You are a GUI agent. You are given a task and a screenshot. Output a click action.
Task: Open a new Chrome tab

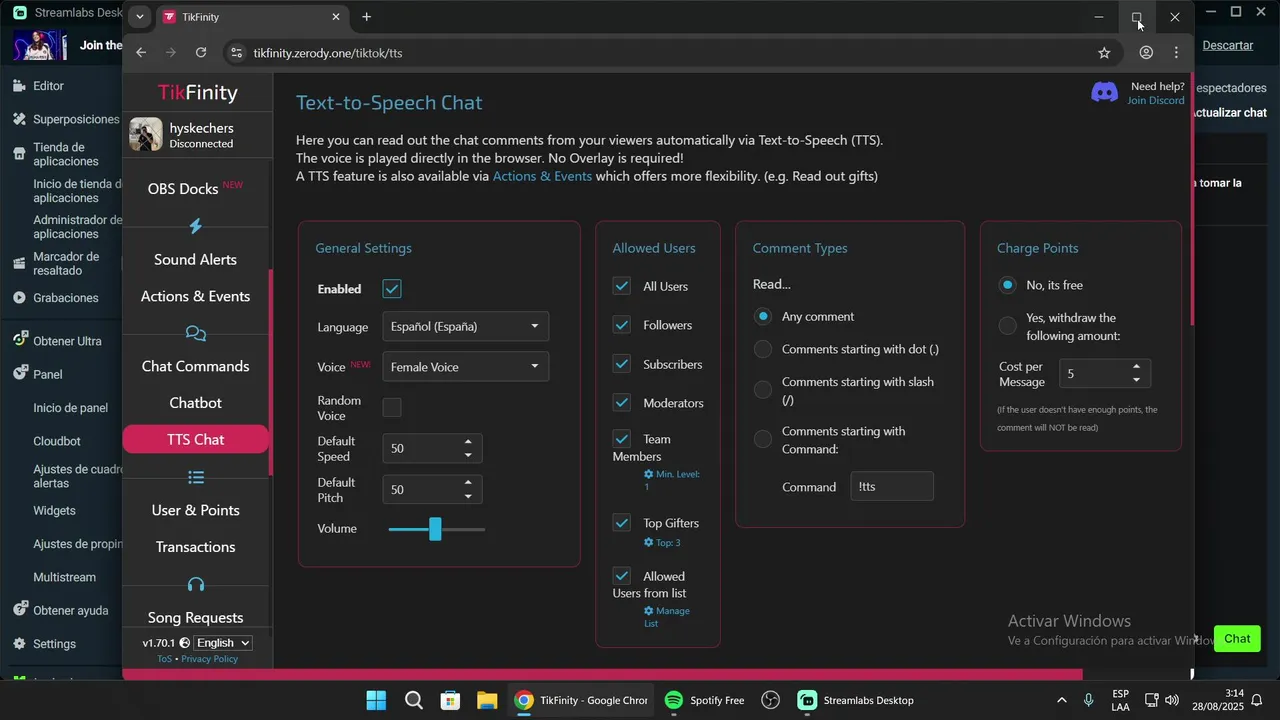(x=367, y=17)
